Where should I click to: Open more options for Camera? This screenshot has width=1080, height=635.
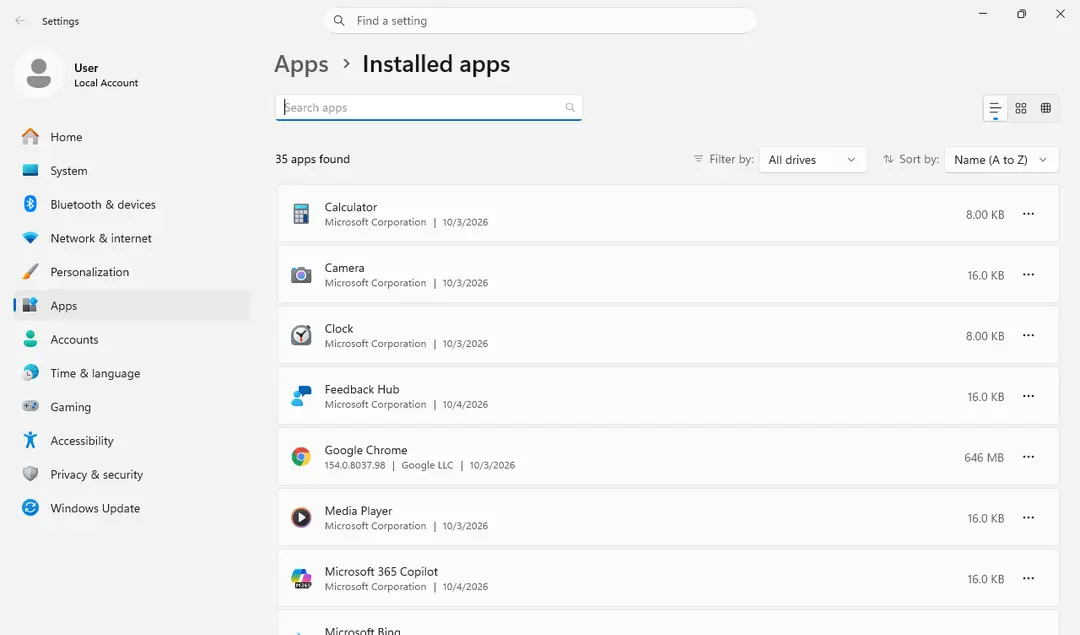coord(1028,275)
